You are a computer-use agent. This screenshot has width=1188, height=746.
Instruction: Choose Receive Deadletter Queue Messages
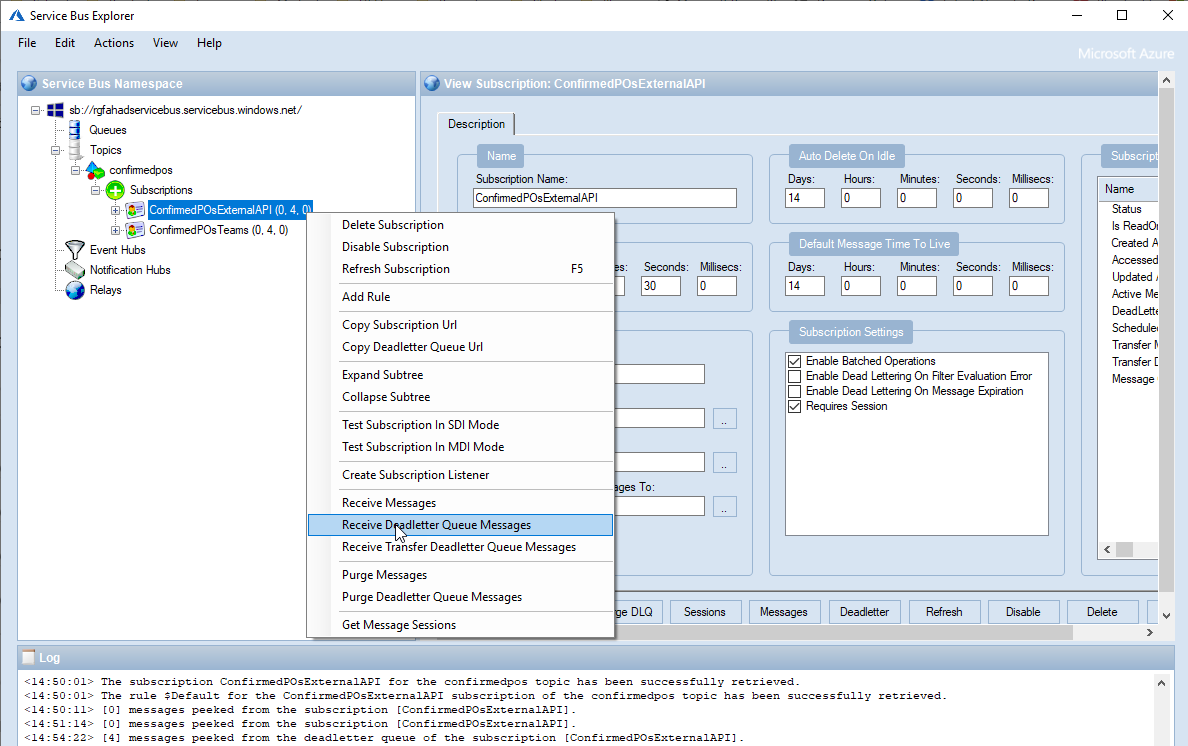pyautogui.click(x=461, y=525)
